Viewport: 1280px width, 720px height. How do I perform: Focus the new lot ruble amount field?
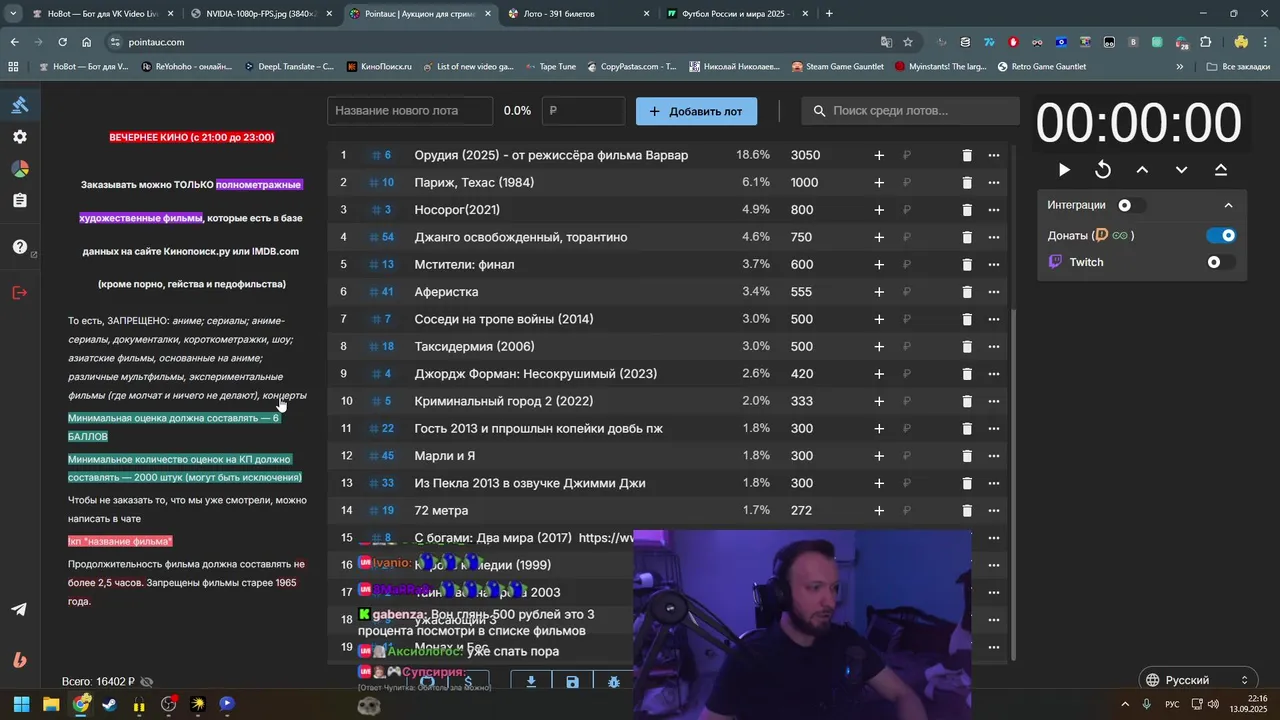(583, 111)
